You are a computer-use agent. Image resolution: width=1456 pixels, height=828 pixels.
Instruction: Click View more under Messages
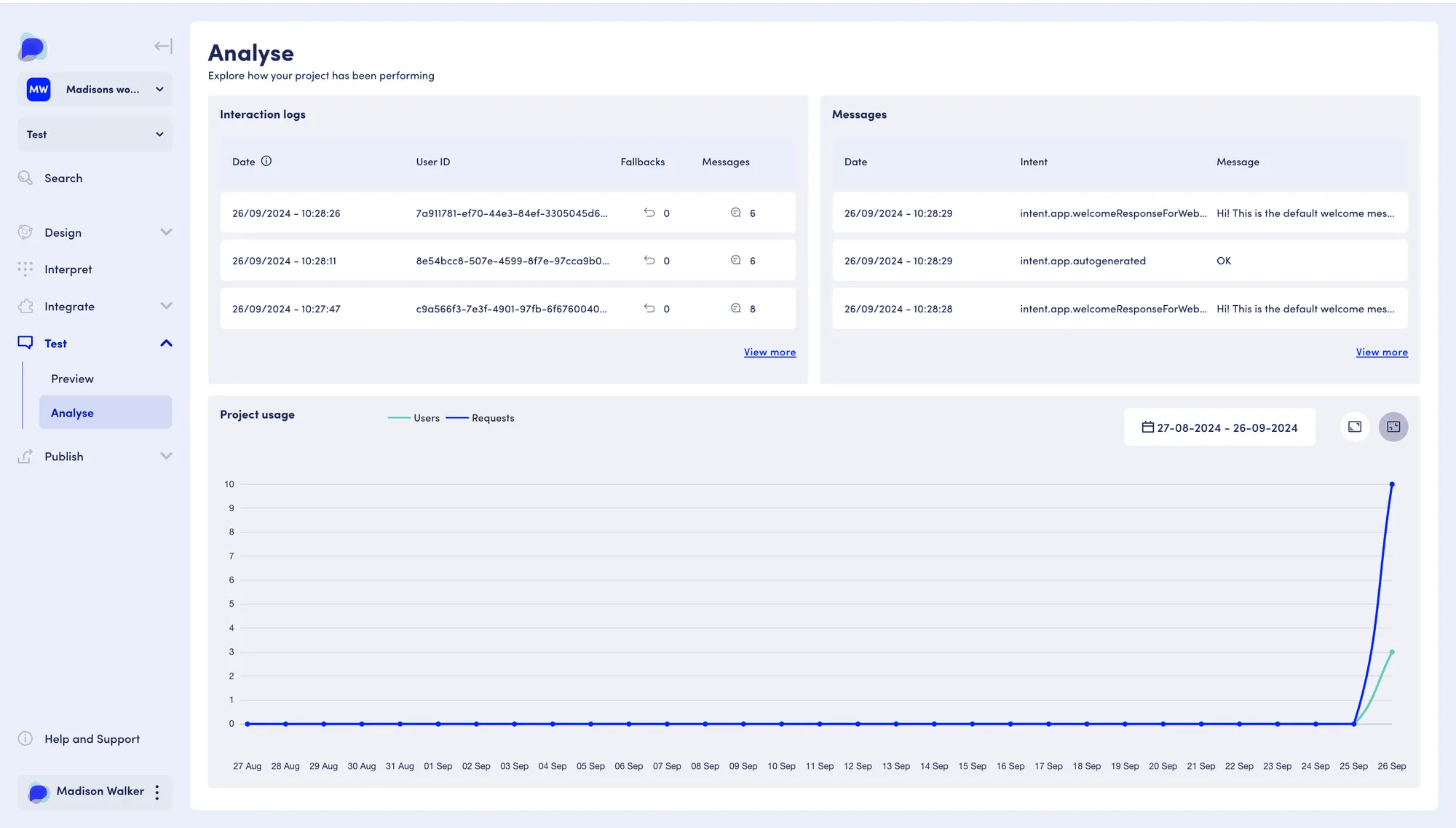click(x=1382, y=352)
